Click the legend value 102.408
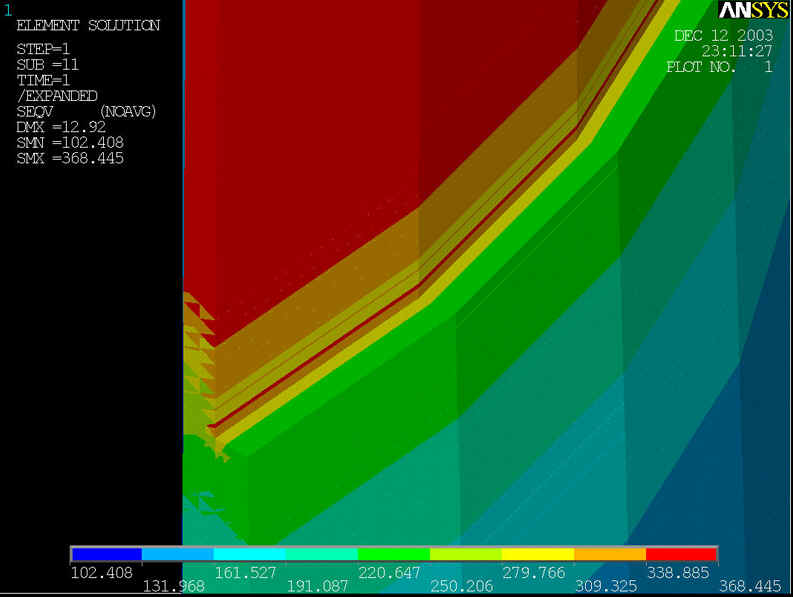The width and height of the screenshot is (793, 597). [102, 573]
